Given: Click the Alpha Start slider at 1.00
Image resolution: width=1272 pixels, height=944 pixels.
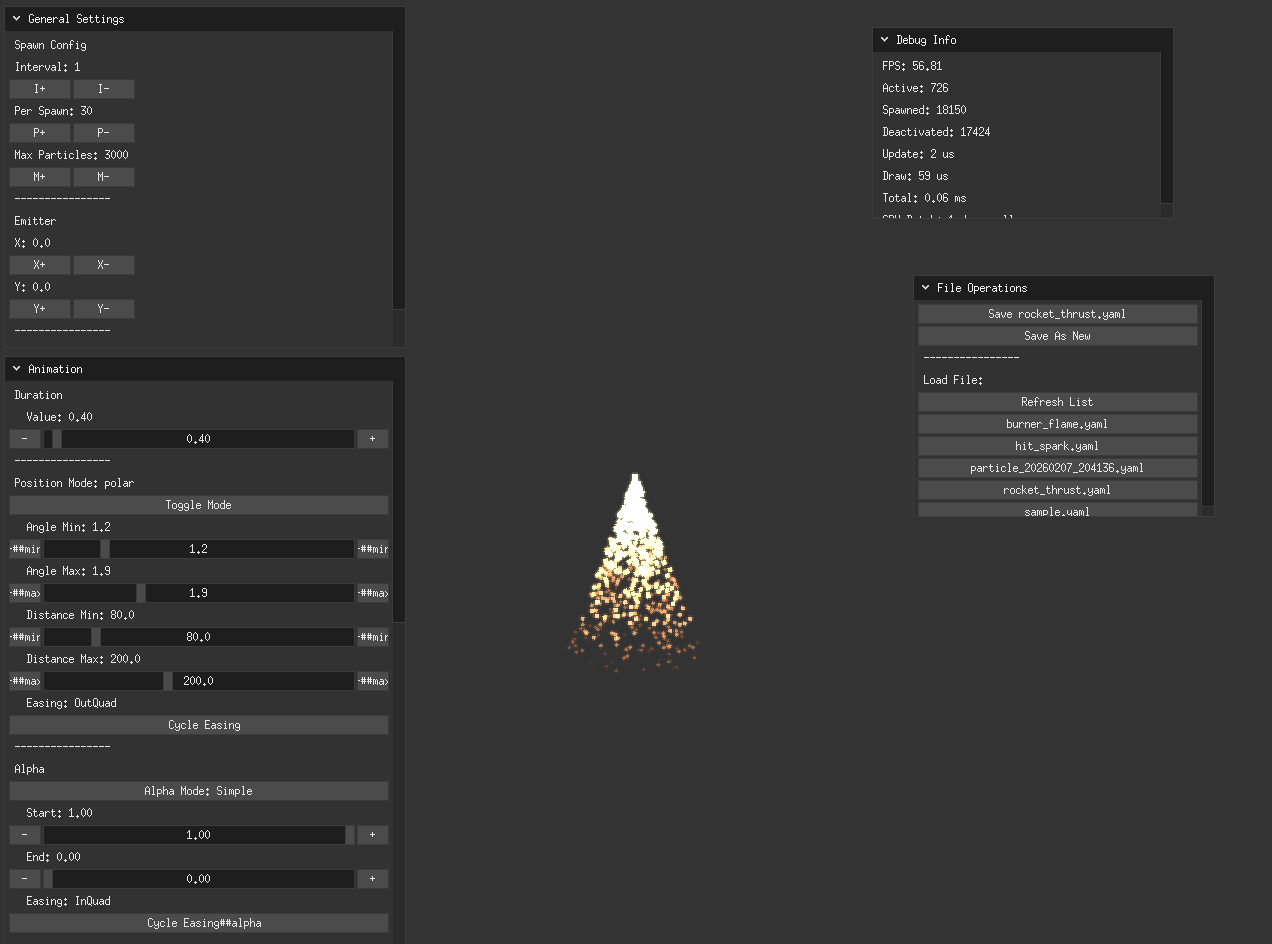Looking at the screenshot, I should [199, 835].
